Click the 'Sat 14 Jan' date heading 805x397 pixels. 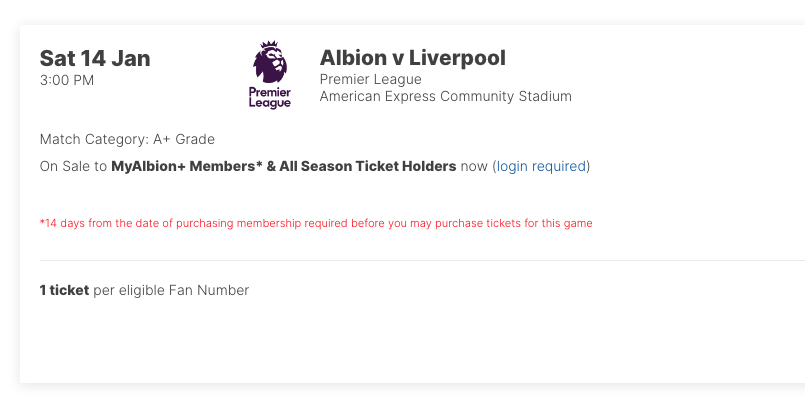95,58
